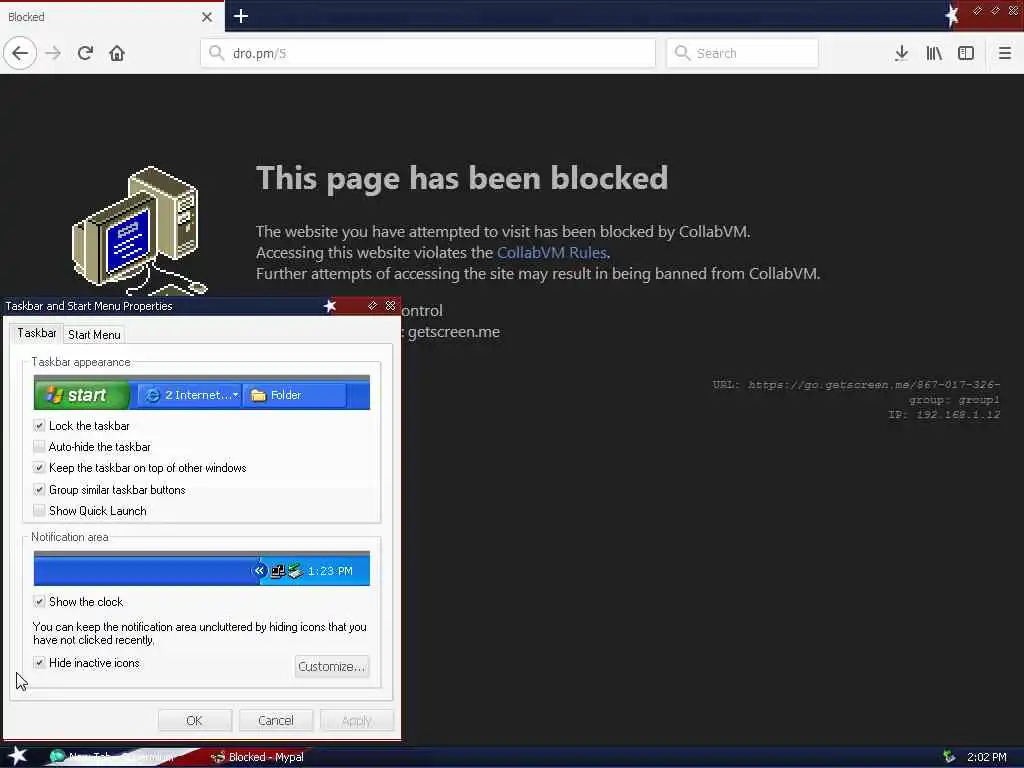Open a new browser tab
Image resolution: width=1024 pixels, height=768 pixels.
[x=240, y=16]
